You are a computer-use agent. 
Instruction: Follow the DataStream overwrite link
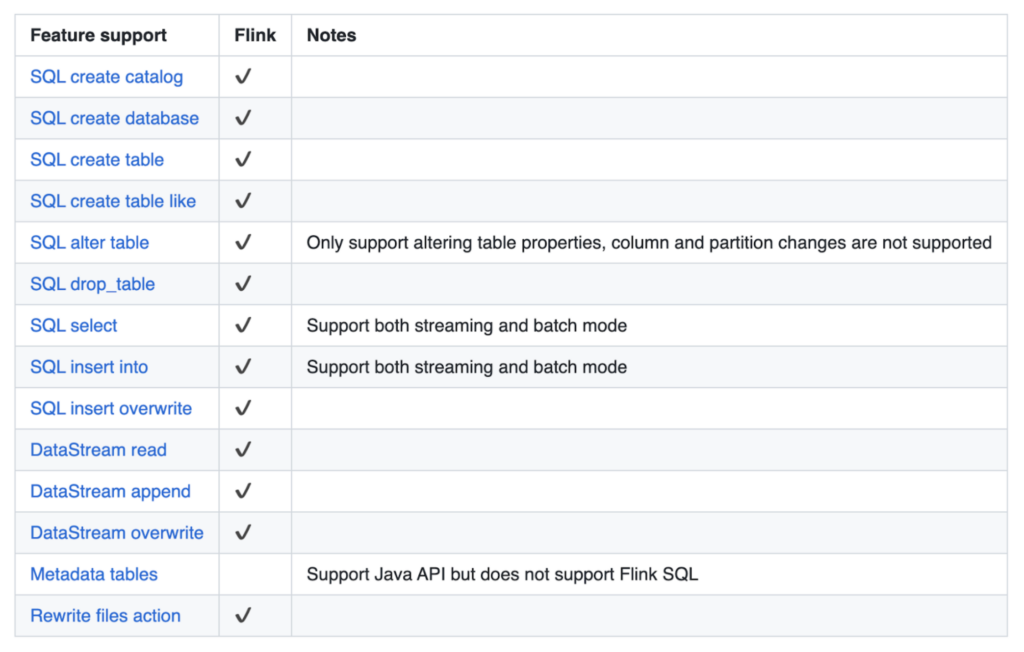tap(117, 533)
